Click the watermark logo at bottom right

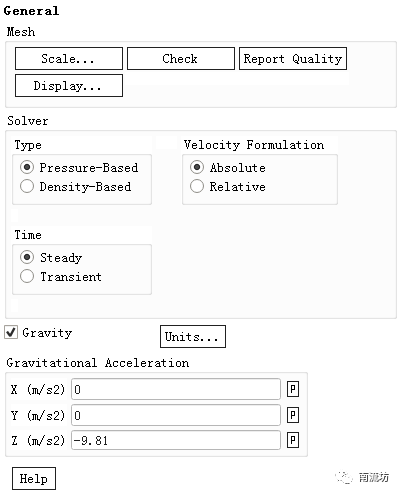coord(362,478)
